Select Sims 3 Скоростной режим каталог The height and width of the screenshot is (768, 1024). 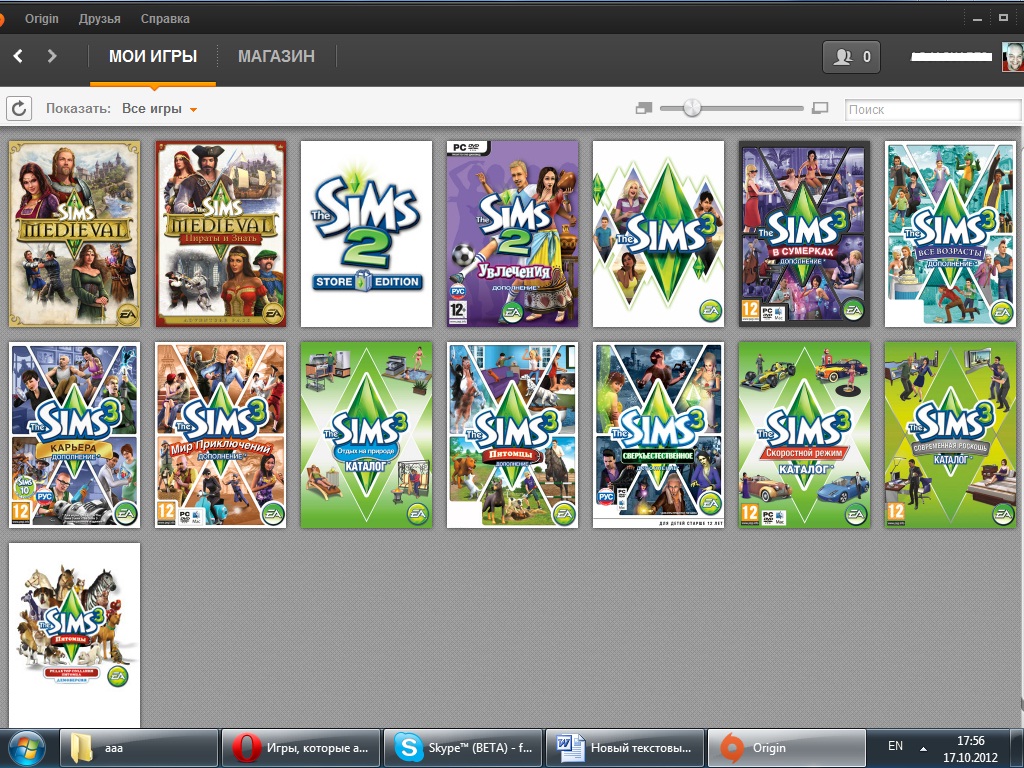click(x=805, y=435)
